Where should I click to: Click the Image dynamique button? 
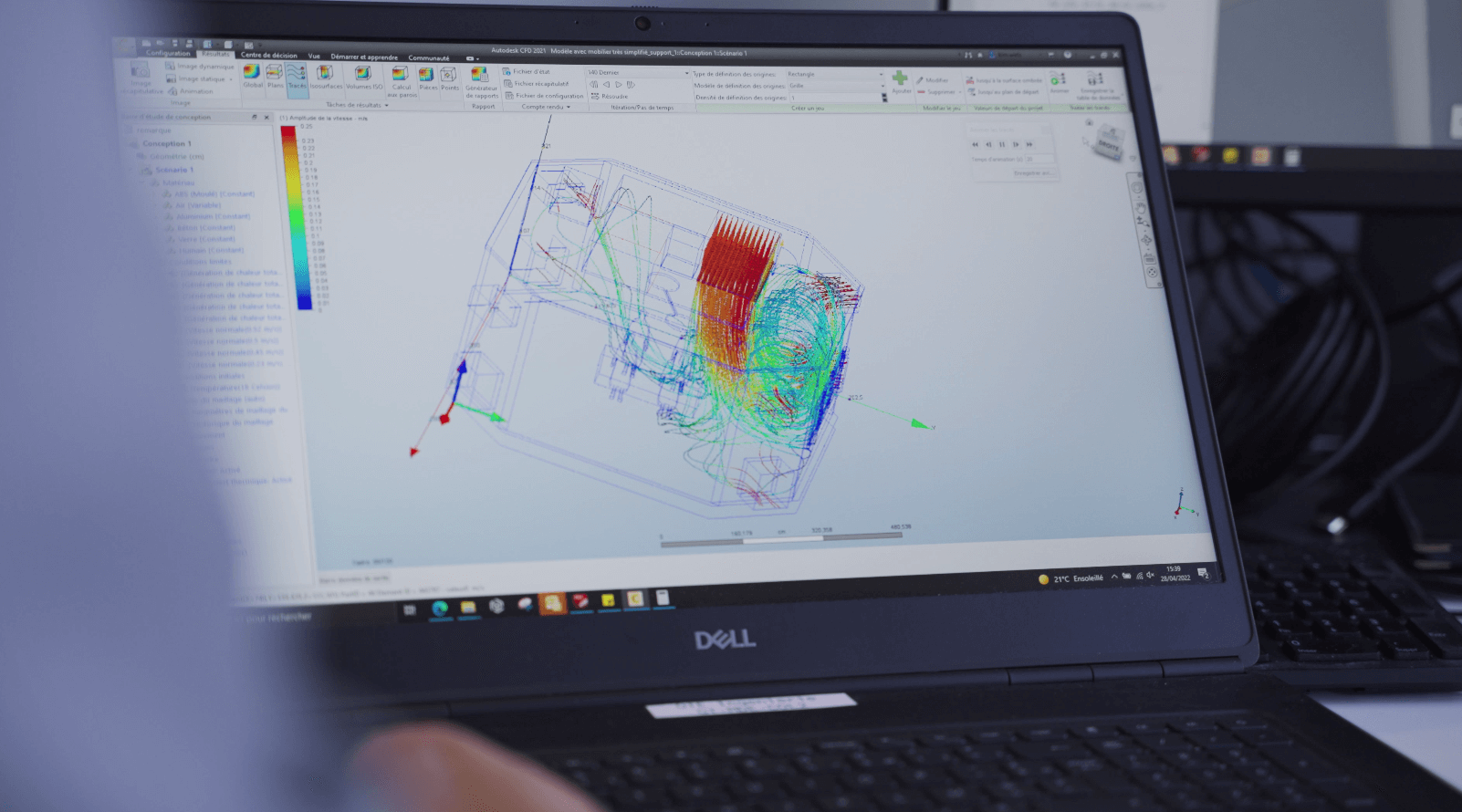[200, 66]
